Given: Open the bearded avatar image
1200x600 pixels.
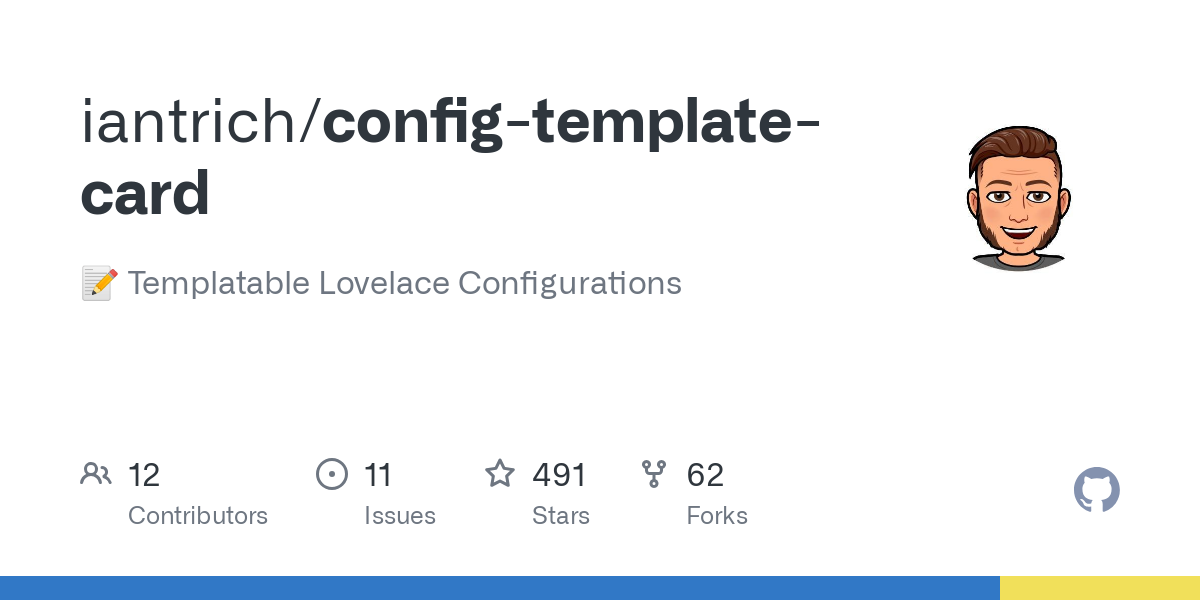Looking at the screenshot, I should click(x=1019, y=199).
